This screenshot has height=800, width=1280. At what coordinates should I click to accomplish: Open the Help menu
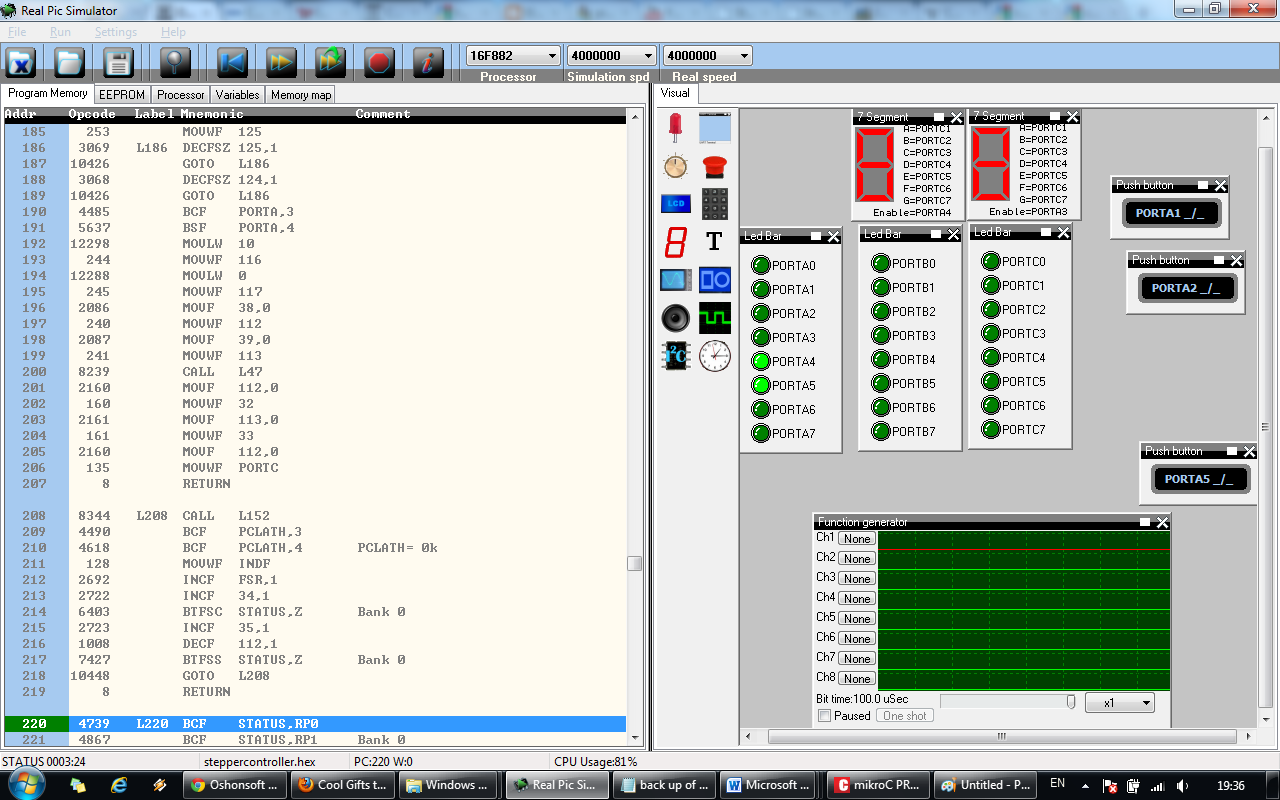click(174, 32)
